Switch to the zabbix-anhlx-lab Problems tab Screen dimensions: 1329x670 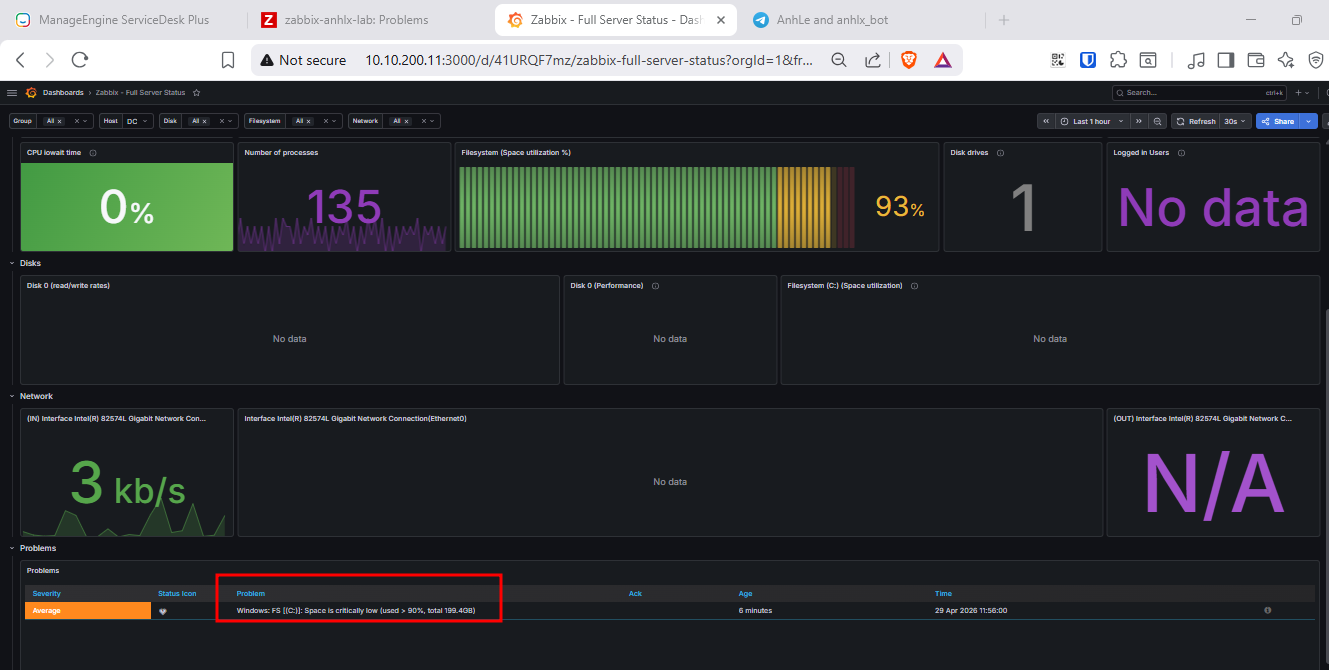pyautogui.click(x=355, y=20)
